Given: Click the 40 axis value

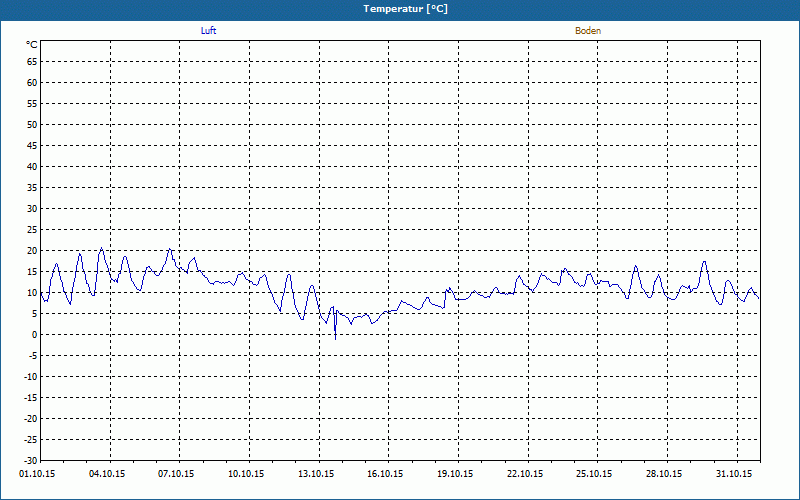Looking at the screenshot, I should (x=32, y=167).
